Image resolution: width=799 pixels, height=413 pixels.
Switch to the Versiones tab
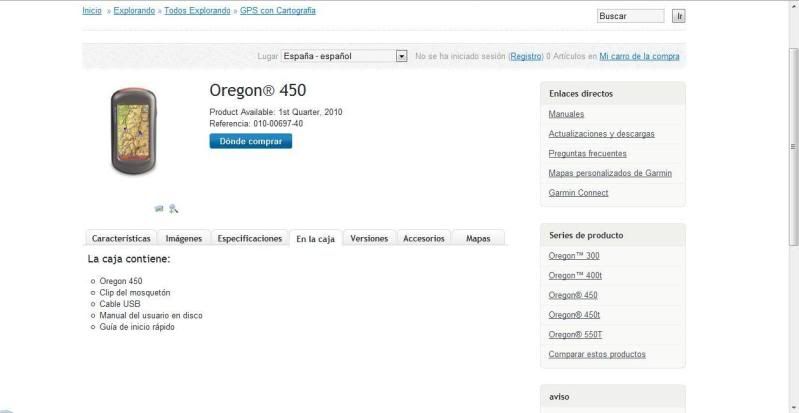[x=369, y=238]
